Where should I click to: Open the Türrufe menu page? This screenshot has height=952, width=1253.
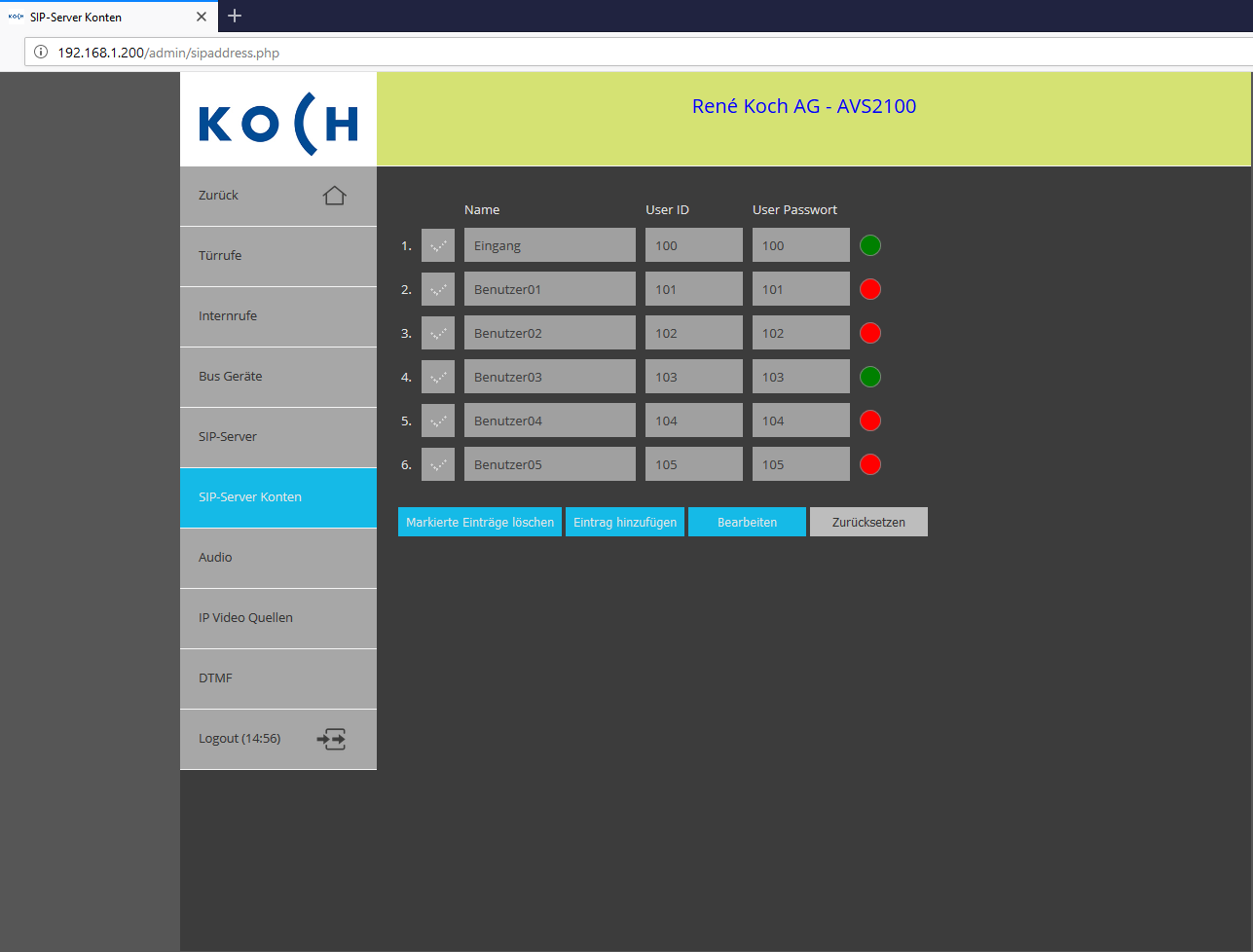click(x=278, y=256)
